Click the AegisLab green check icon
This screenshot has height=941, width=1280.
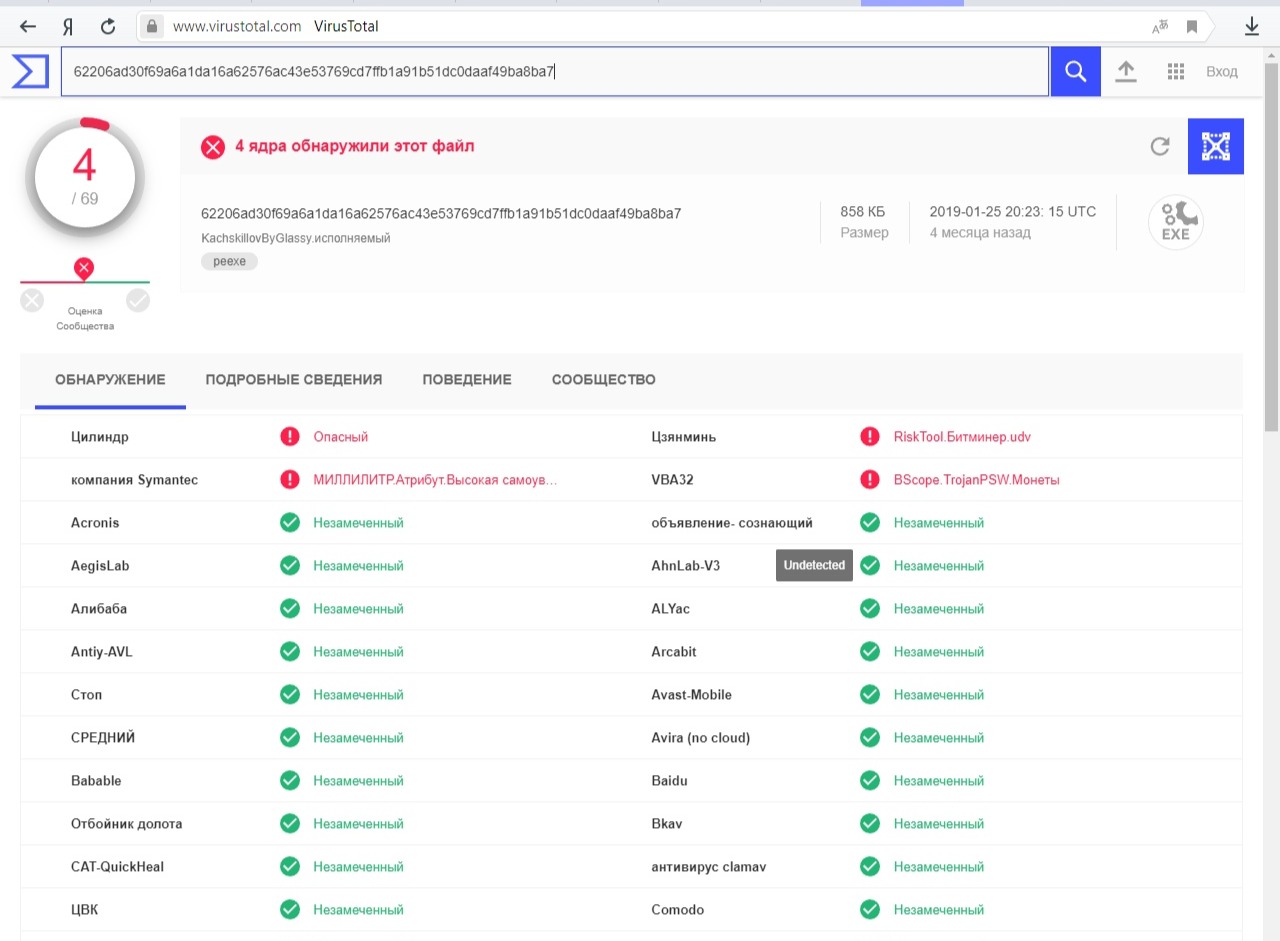click(290, 566)
